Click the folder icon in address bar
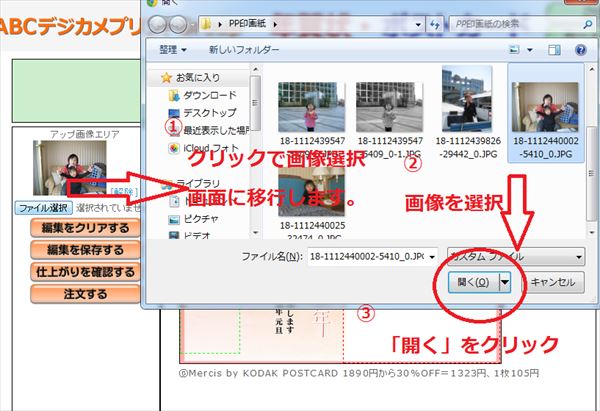Image resolution: width=600 pixels, height=411 pixels. [x=206, y=24]
